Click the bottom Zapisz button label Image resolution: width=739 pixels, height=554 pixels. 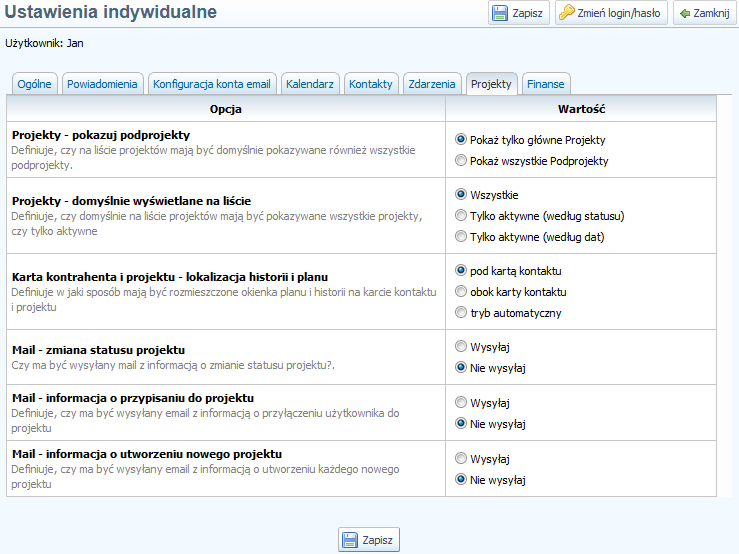[377, 540]
